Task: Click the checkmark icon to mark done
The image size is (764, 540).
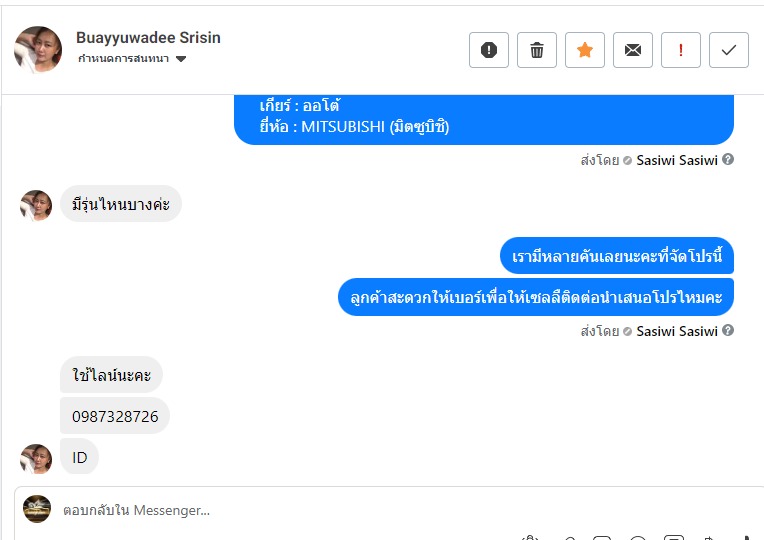Action: click(729, 50)
